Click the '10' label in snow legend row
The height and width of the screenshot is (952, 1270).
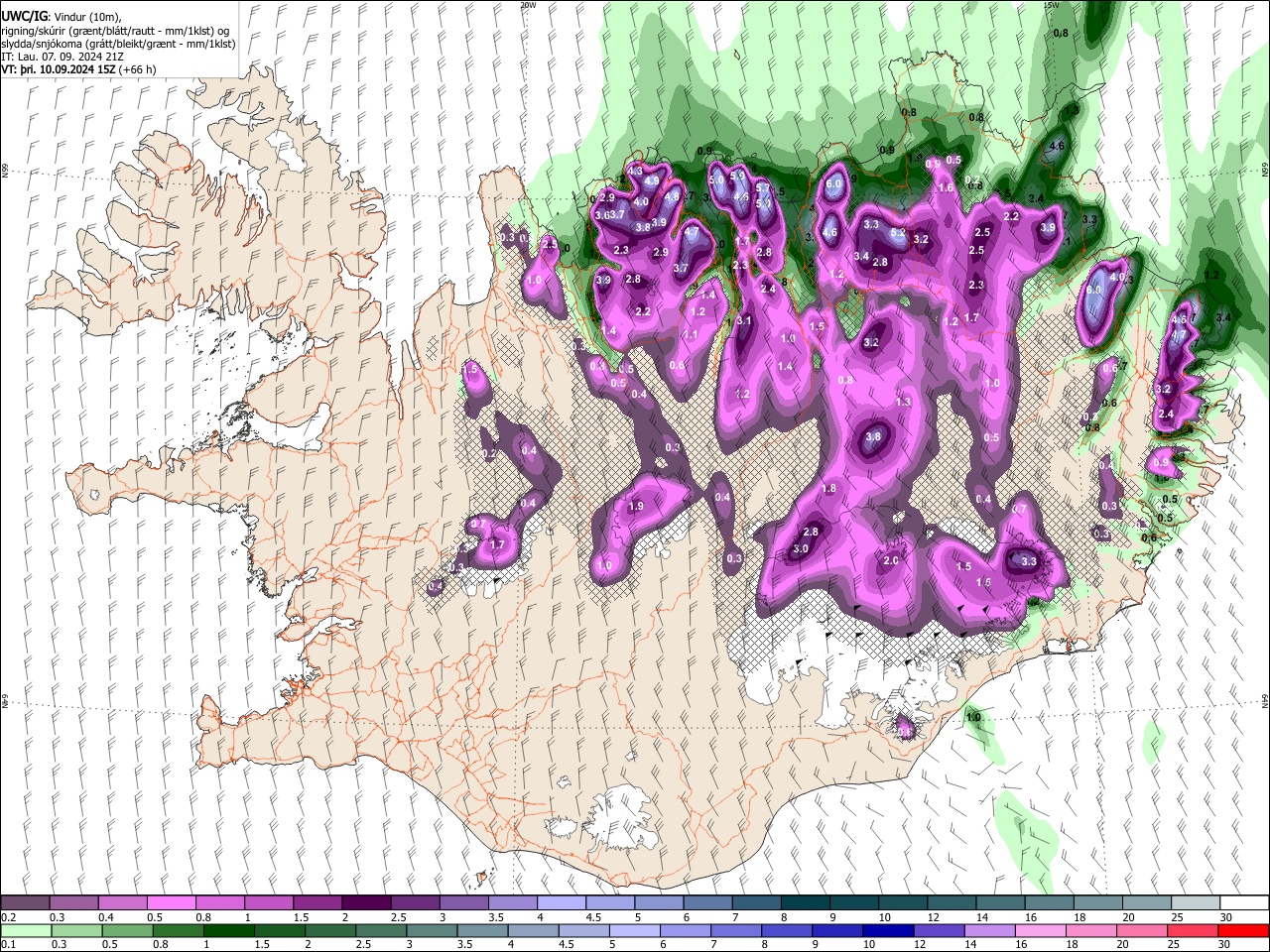884,917
